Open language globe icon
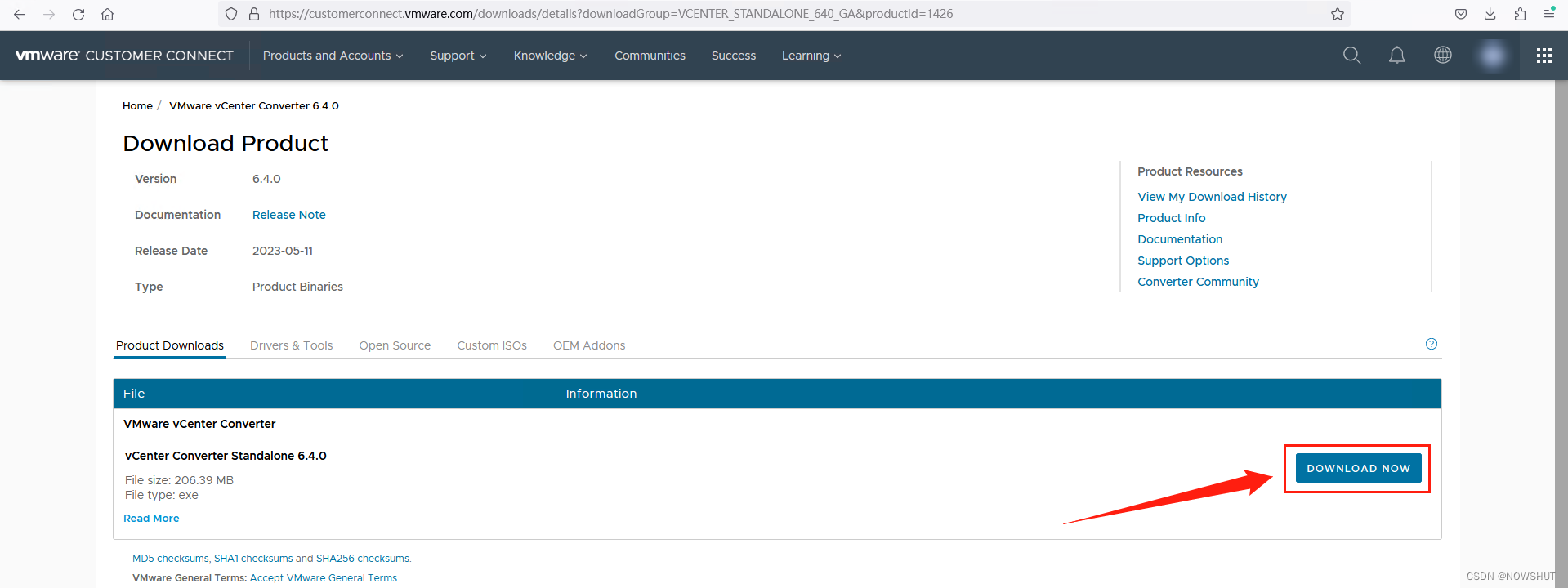 pyautogui.click(x=1443, y=55)
